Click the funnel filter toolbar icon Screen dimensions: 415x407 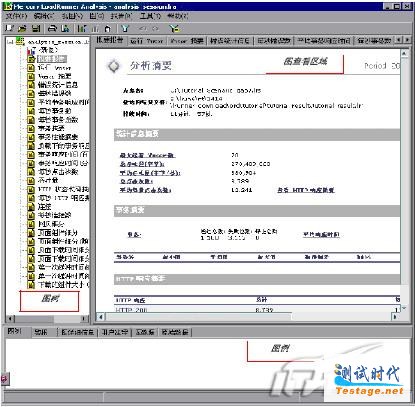click(x=125, y=29)
